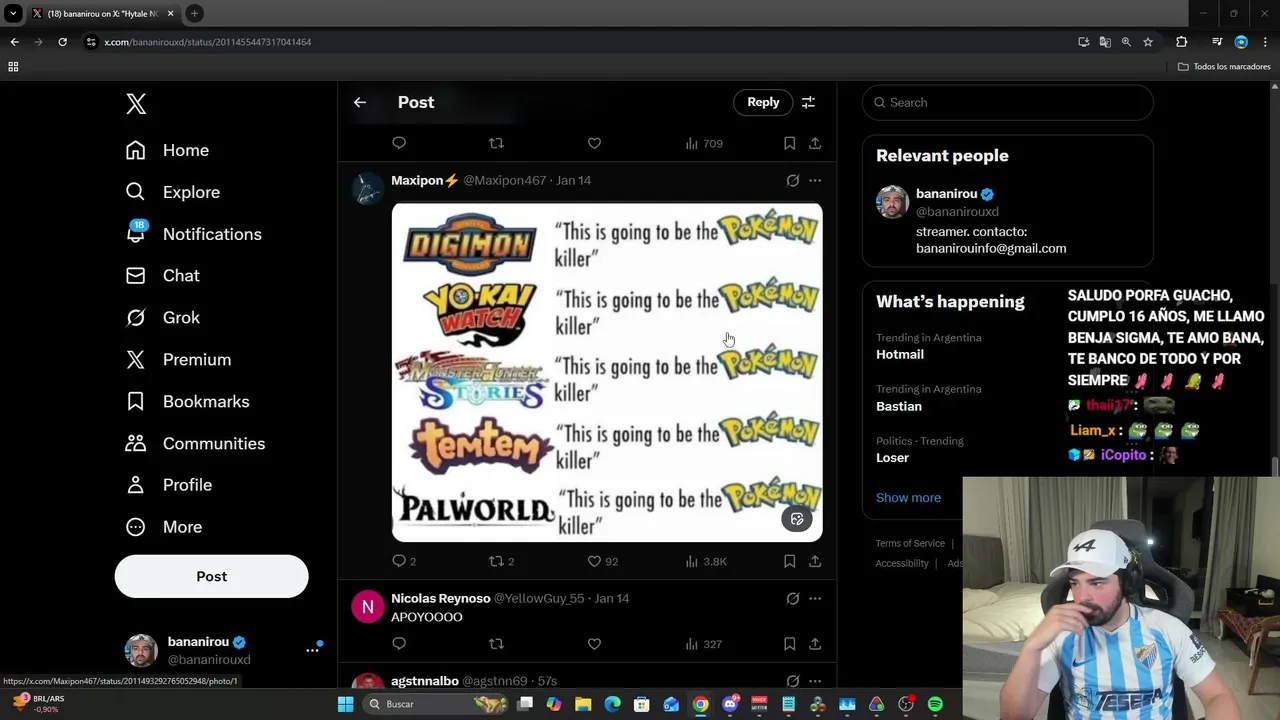Screen dimensions: 1280x720
Task: Open Maxipon's avatar
Action: pyautogui.click(x=368, y=188)
